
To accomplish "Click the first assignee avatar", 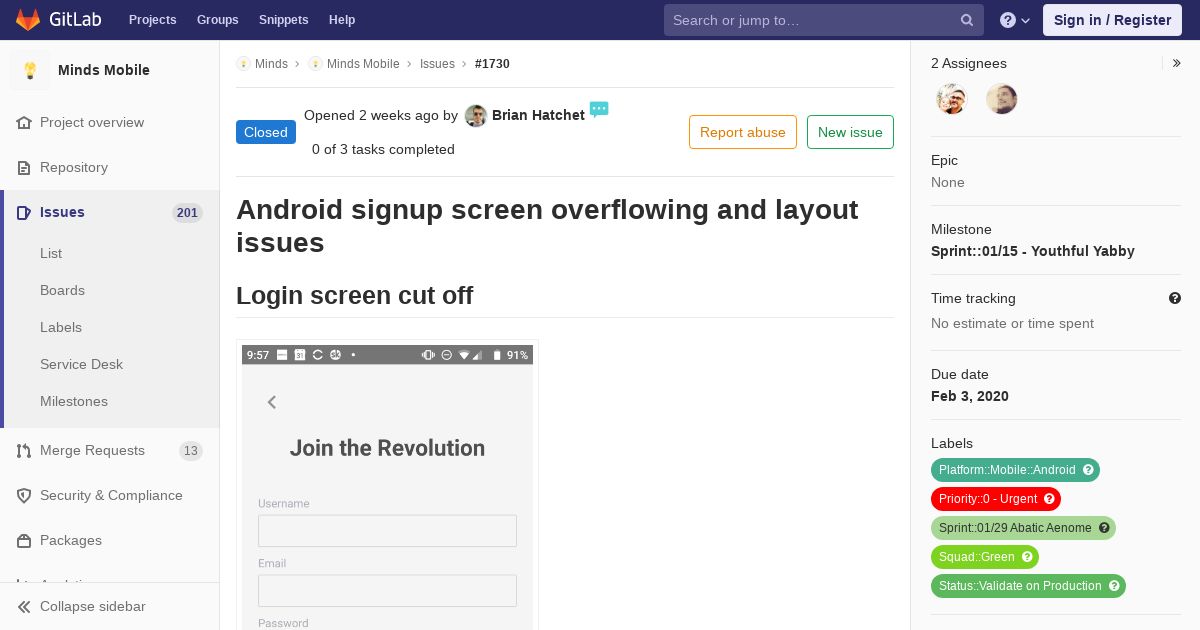I will pyautogui.click(x=952, y=99).
